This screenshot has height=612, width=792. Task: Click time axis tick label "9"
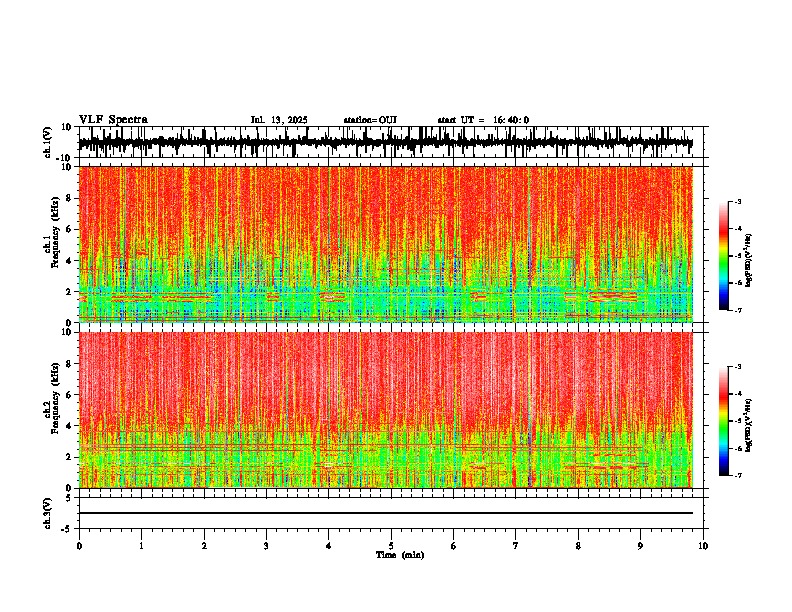640,546
